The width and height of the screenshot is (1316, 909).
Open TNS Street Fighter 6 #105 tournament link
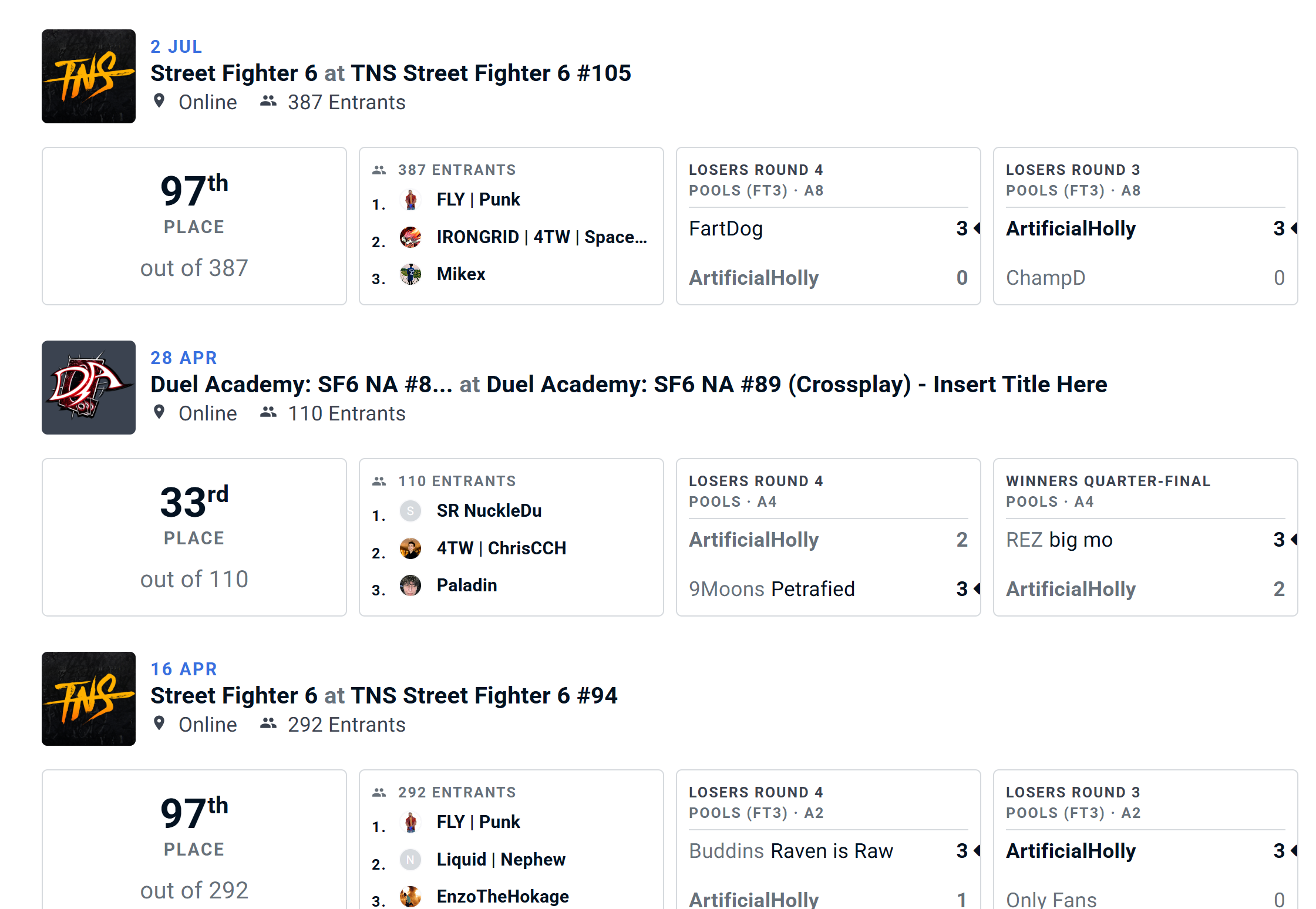[x=491, y=73]
